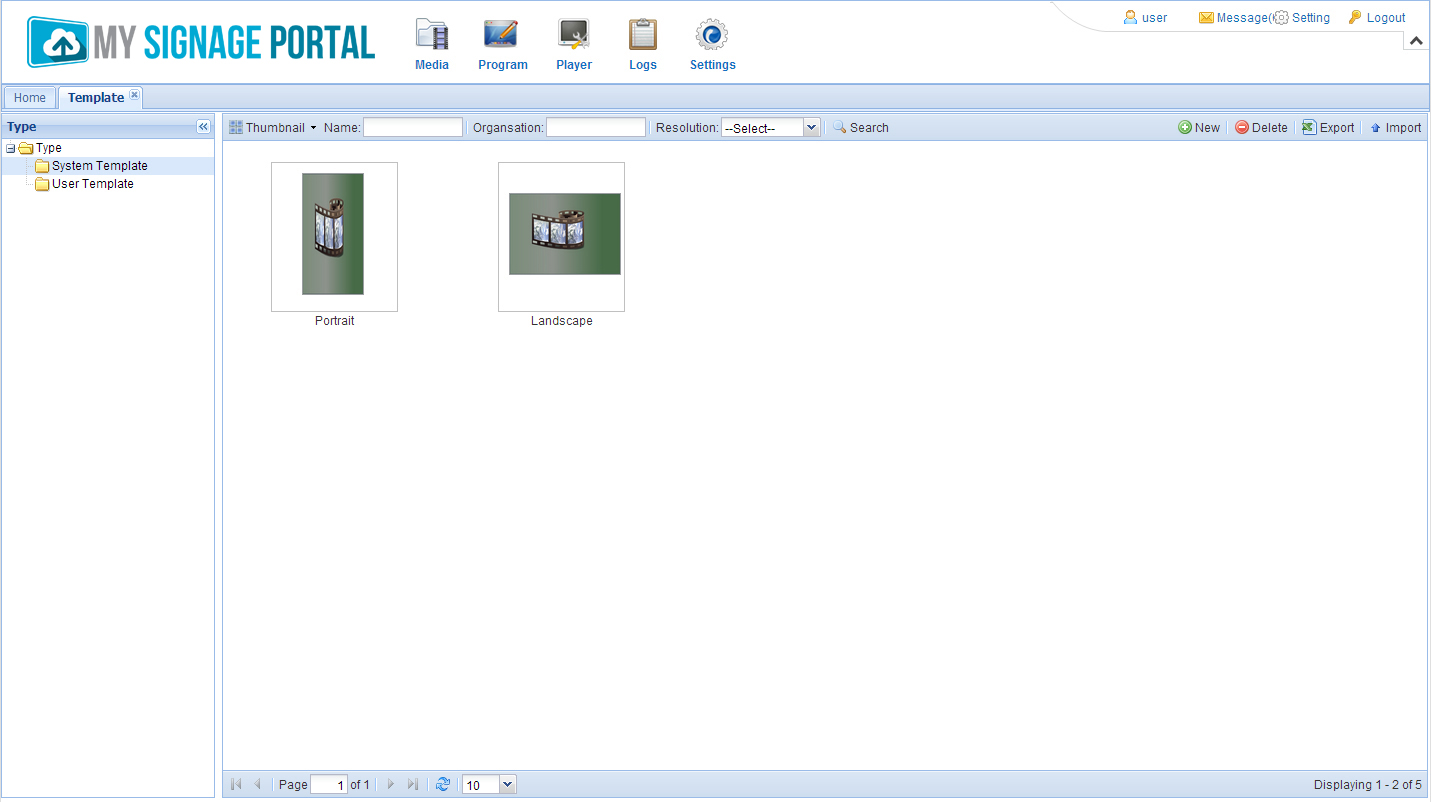Click the New template button
Screen dimensions: 1431x802
1199,128
